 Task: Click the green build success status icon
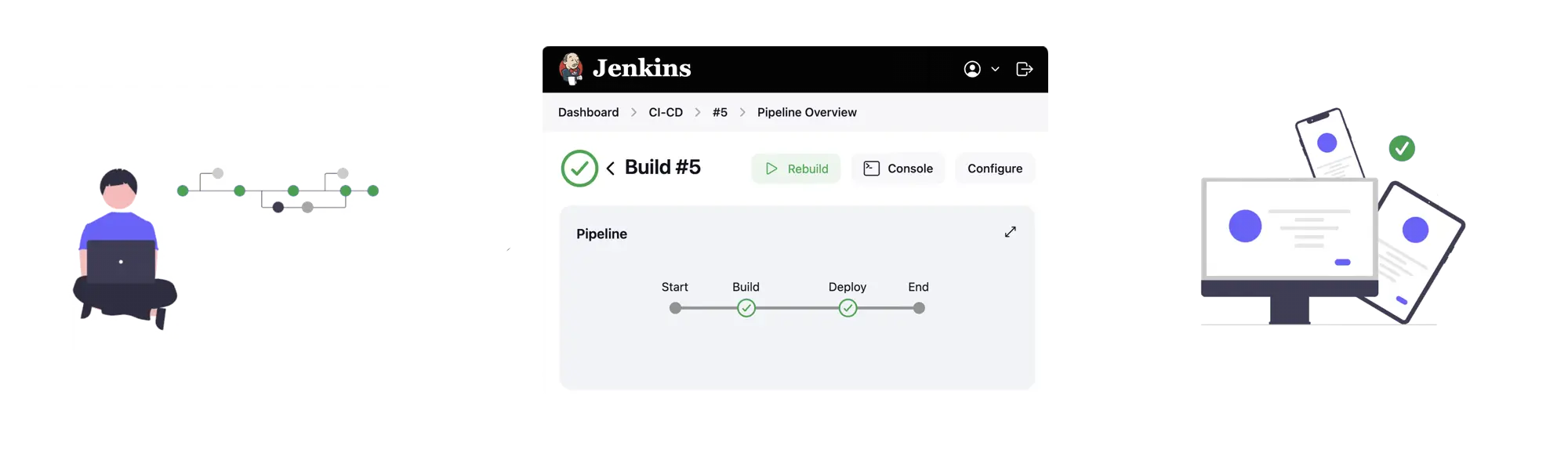pos(579,168)
